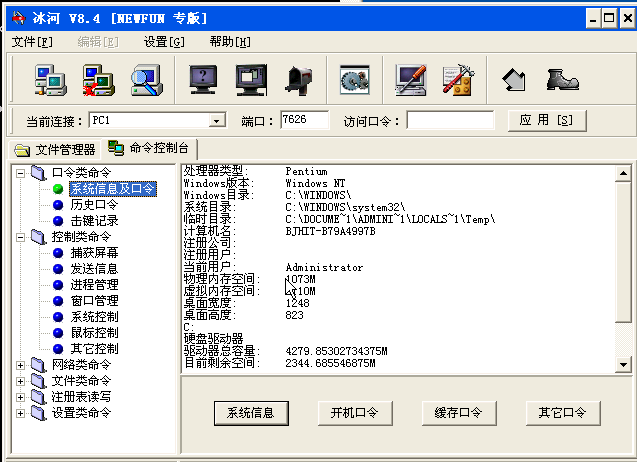
Task: Click the blue bullet beside 历史口令
Action: [58, 205]
